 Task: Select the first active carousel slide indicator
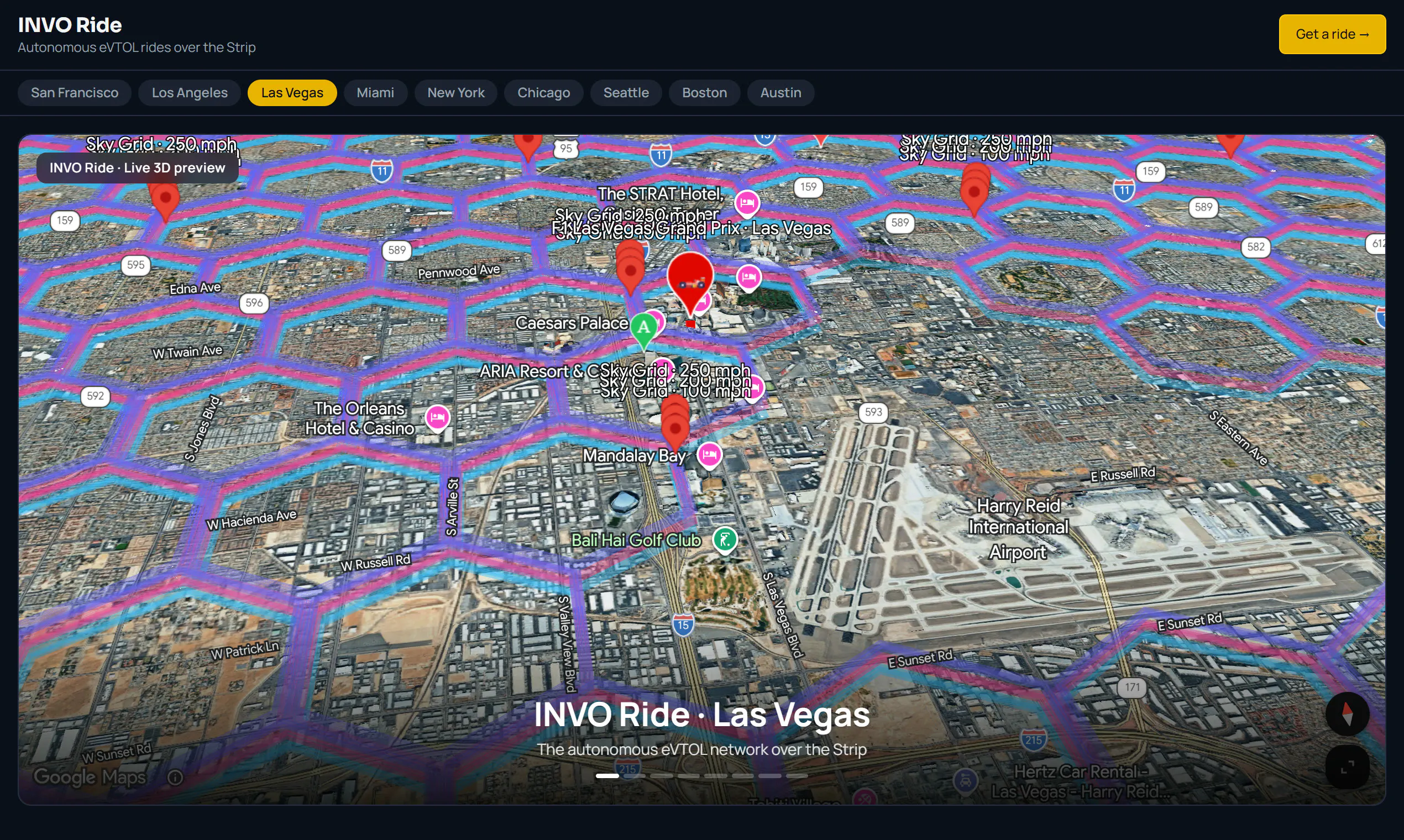(607, 776)
